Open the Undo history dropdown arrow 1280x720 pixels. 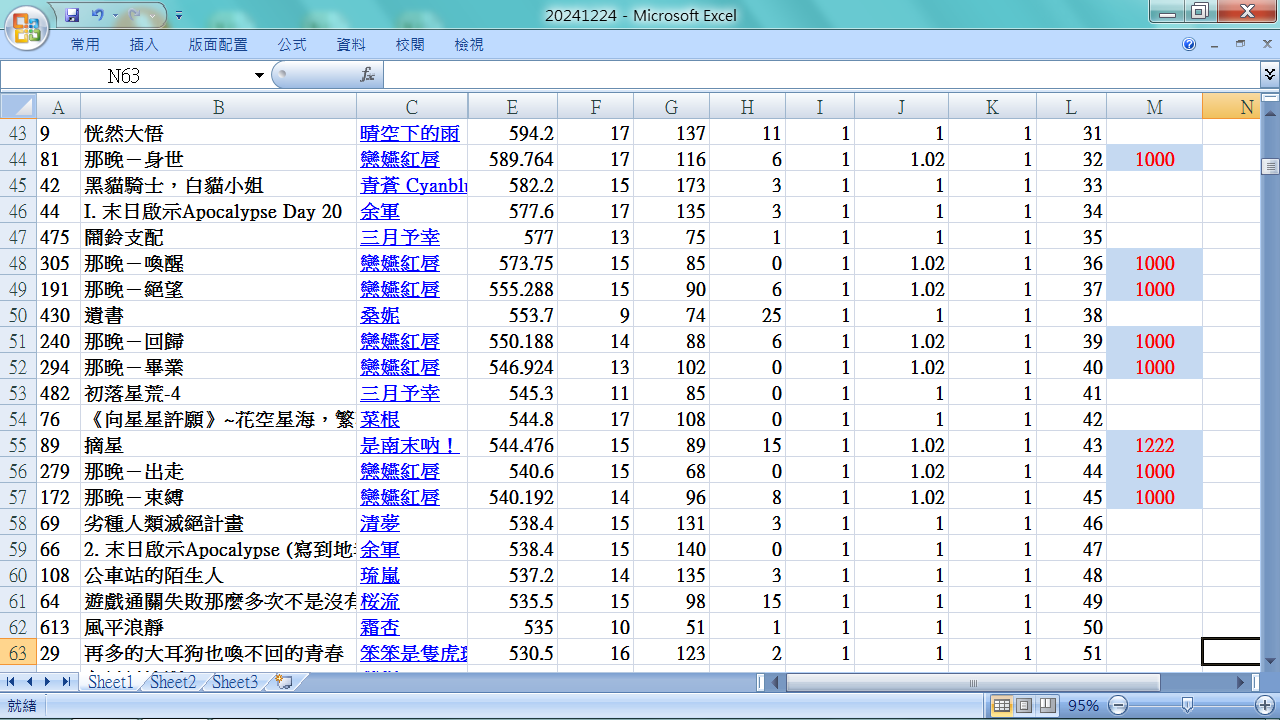click(115, 16)
